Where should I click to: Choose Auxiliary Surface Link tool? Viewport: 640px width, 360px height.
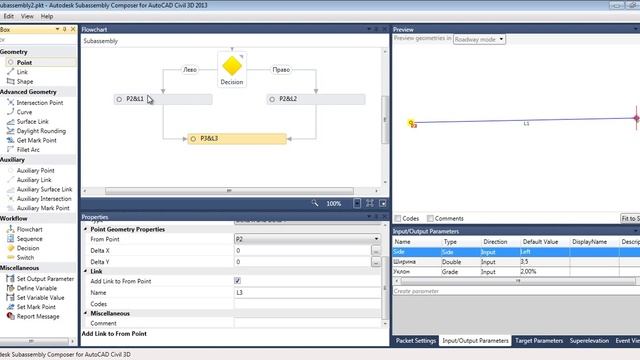pyautogui.click(x=44, y=189)
